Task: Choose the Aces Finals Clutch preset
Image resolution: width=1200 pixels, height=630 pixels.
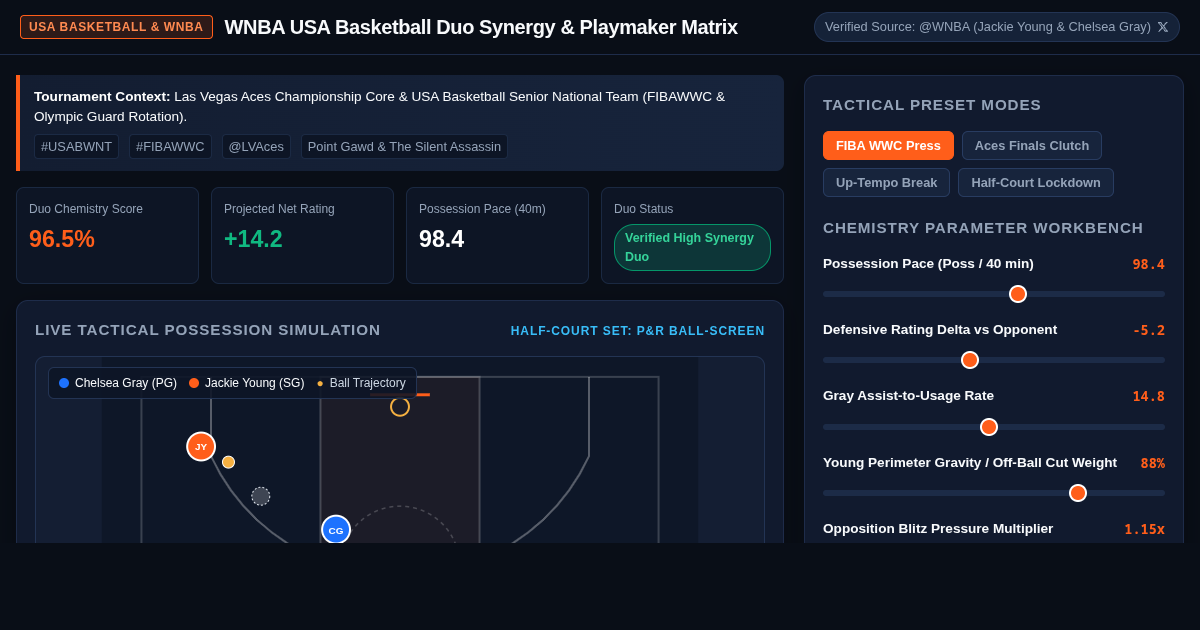Action: [1032, 146]
